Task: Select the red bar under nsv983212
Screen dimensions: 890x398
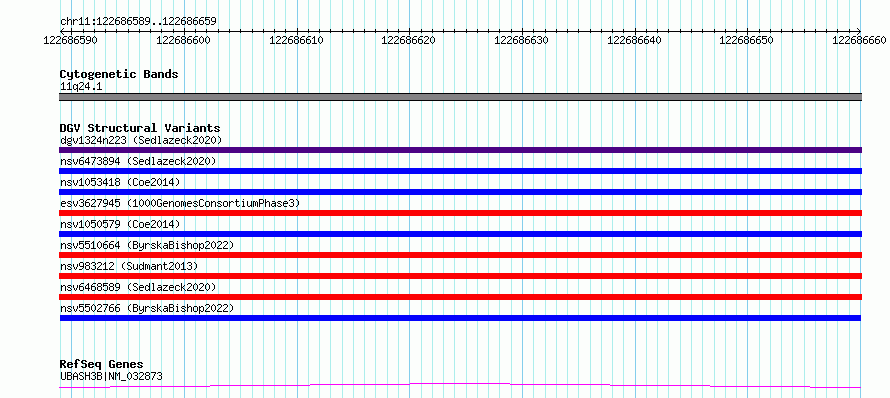Action: coord(460,276)
